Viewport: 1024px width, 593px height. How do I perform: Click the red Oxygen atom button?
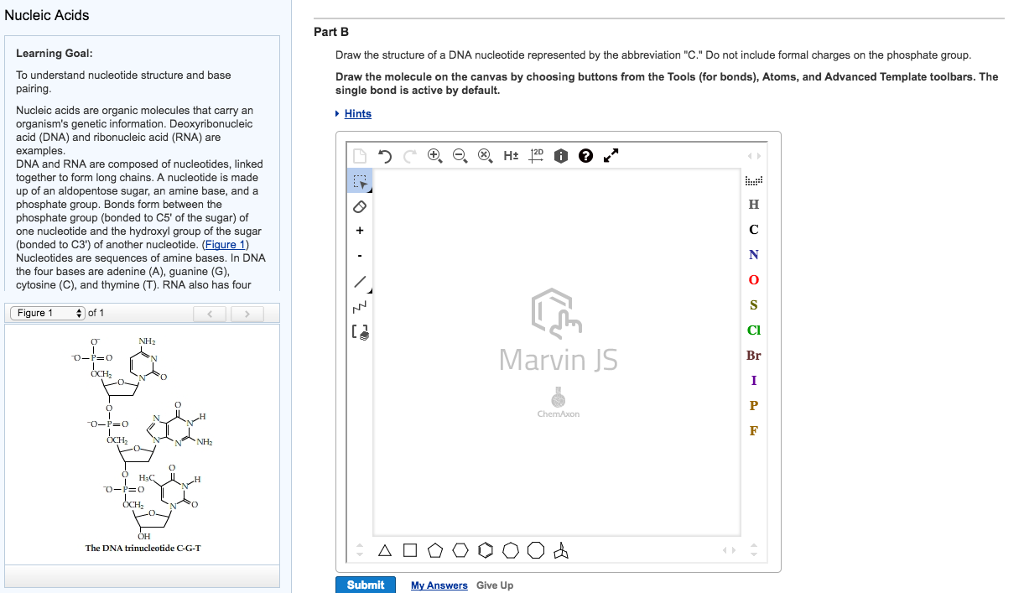click(754, 280)
